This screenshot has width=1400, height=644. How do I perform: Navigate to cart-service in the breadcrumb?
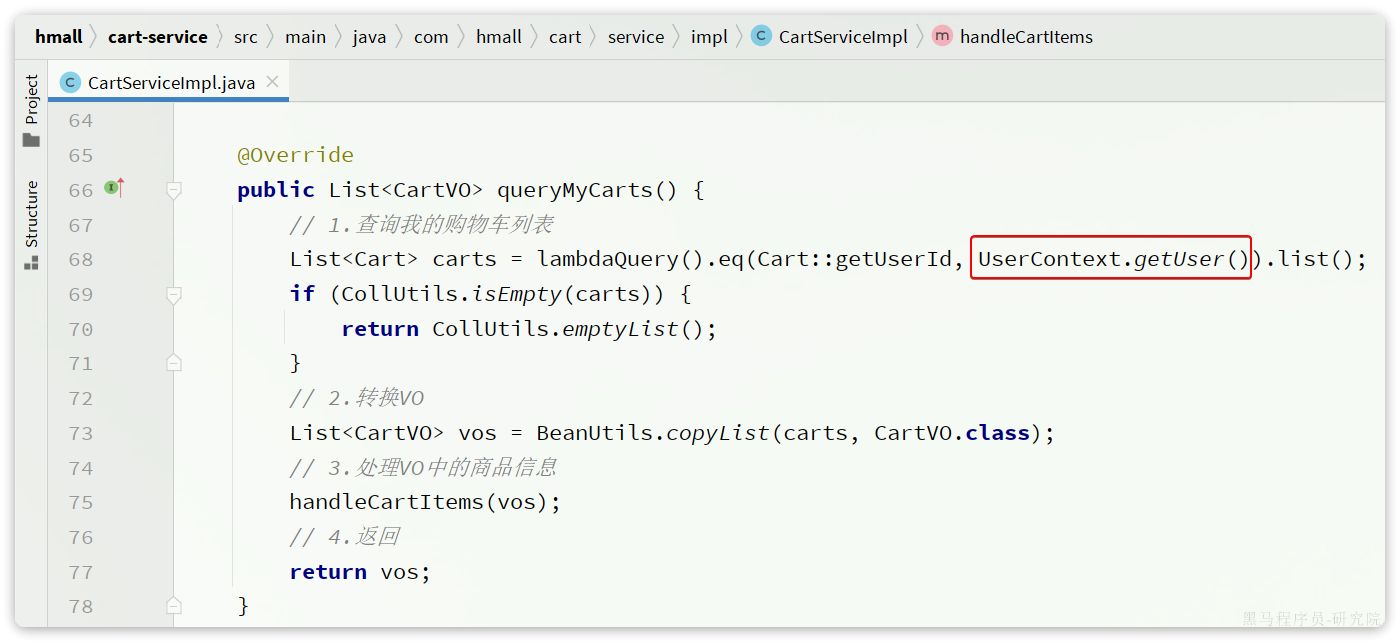157,37
